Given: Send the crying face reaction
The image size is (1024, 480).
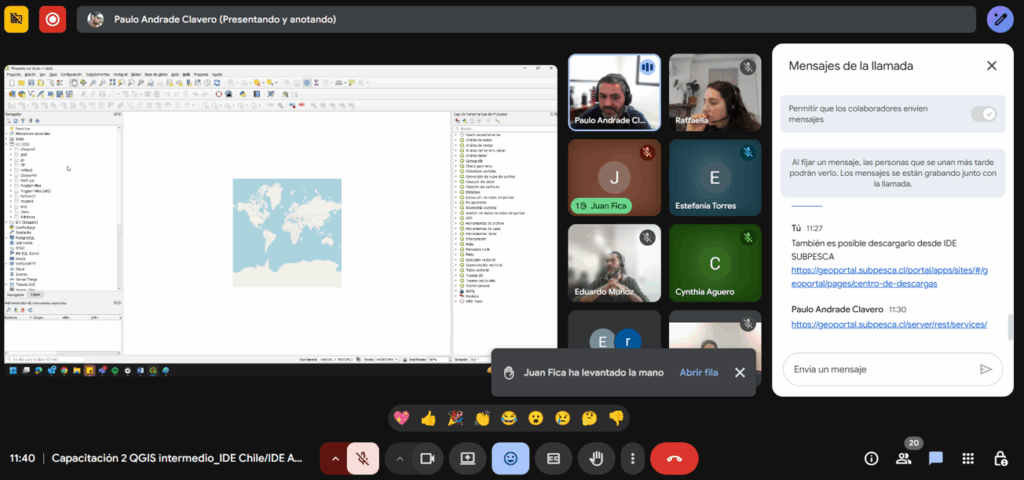Looking at the screenshot, I should (562, 418).
